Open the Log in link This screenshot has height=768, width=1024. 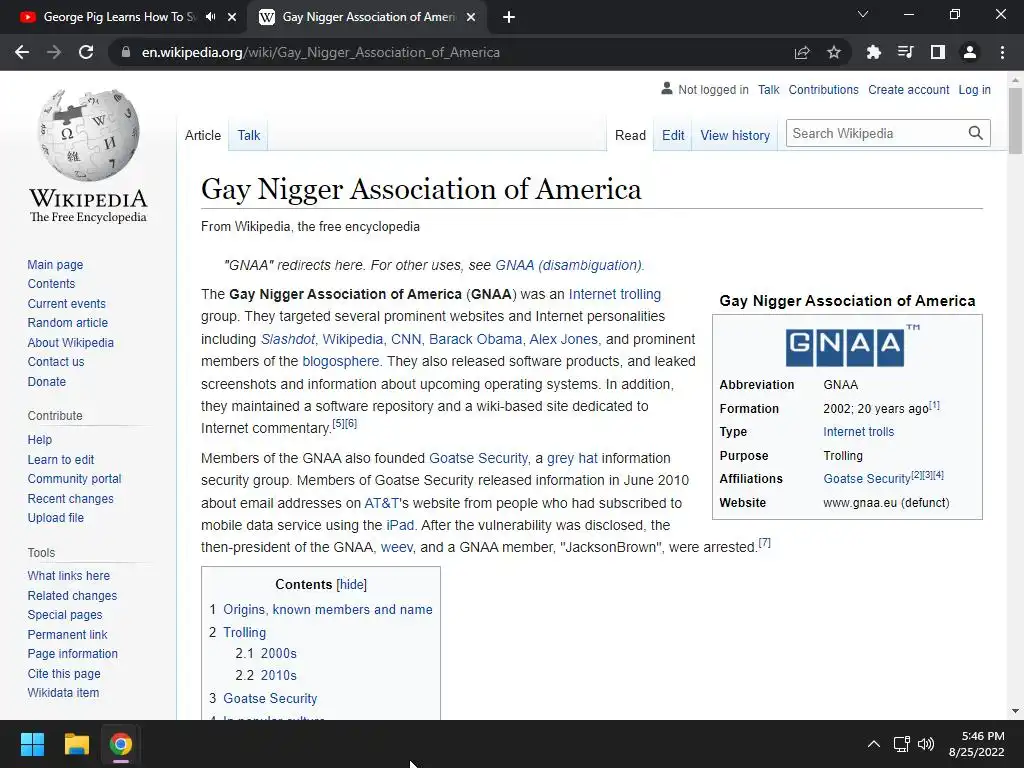tap(974, 89)
